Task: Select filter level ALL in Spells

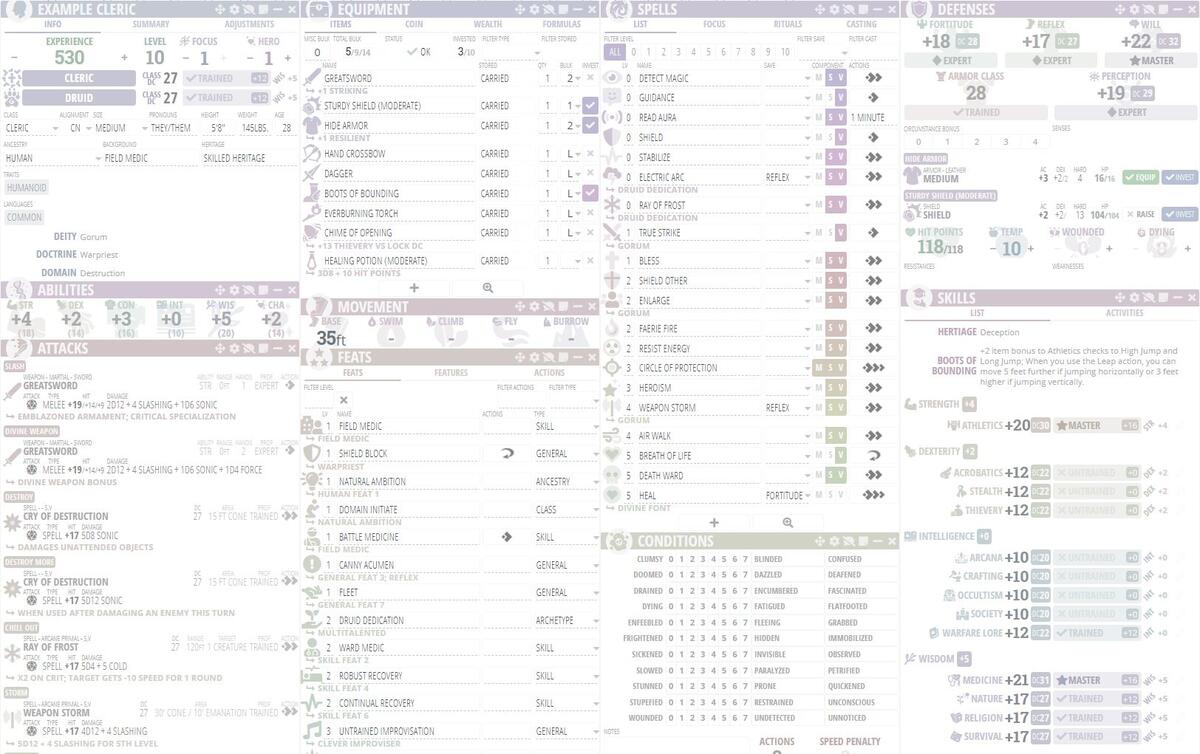Action: [614, 52]
